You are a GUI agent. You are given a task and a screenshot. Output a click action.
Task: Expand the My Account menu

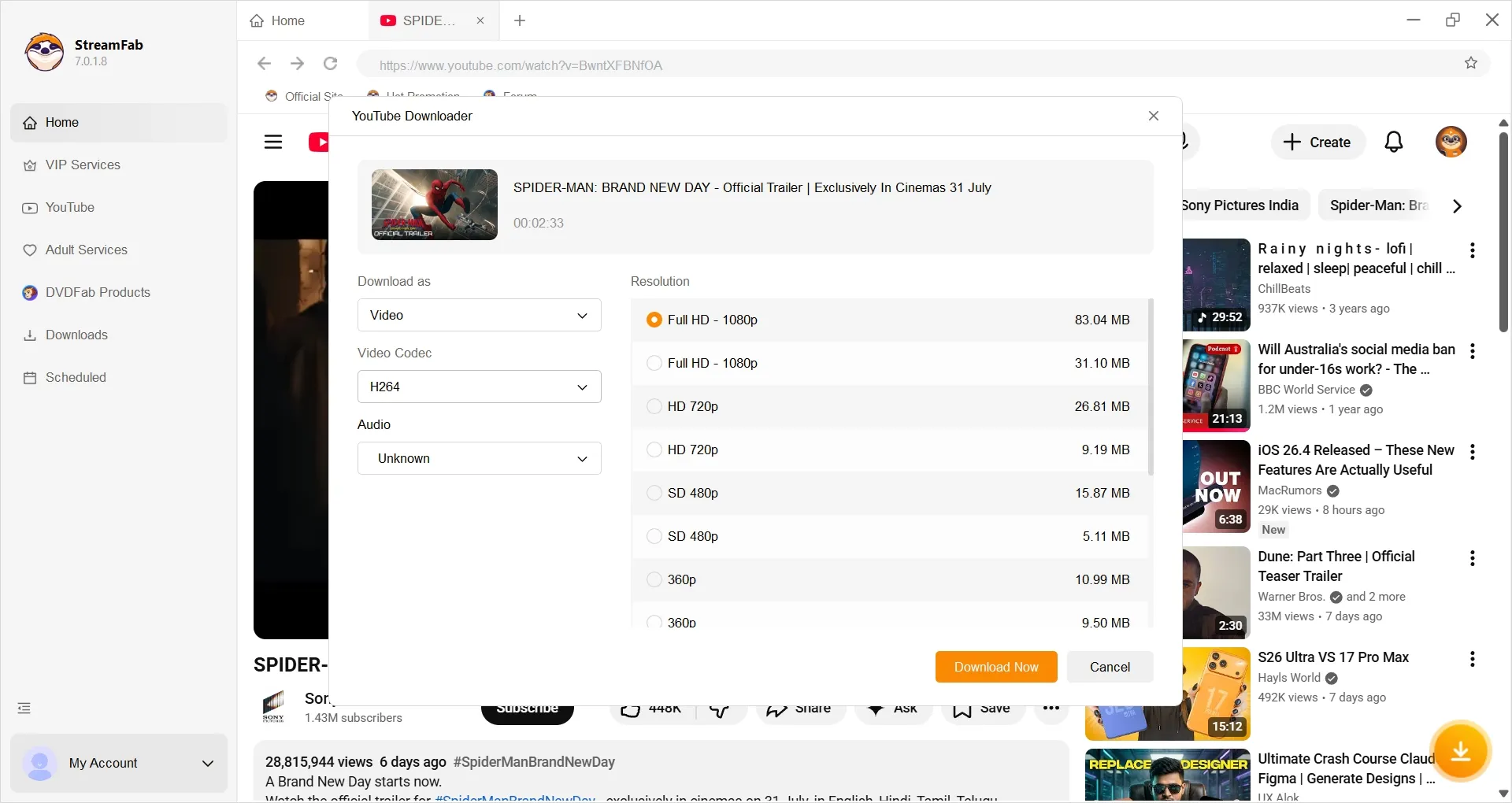click(x=207, y=763)
